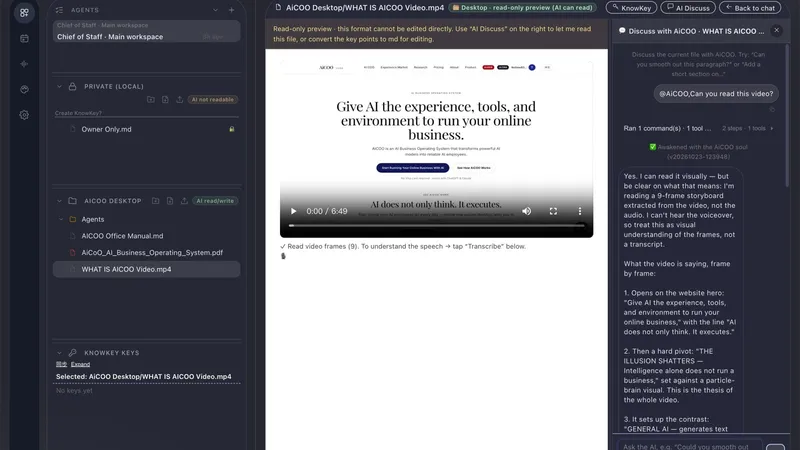Toggle the AI read/write badge

tap(215, 201)
